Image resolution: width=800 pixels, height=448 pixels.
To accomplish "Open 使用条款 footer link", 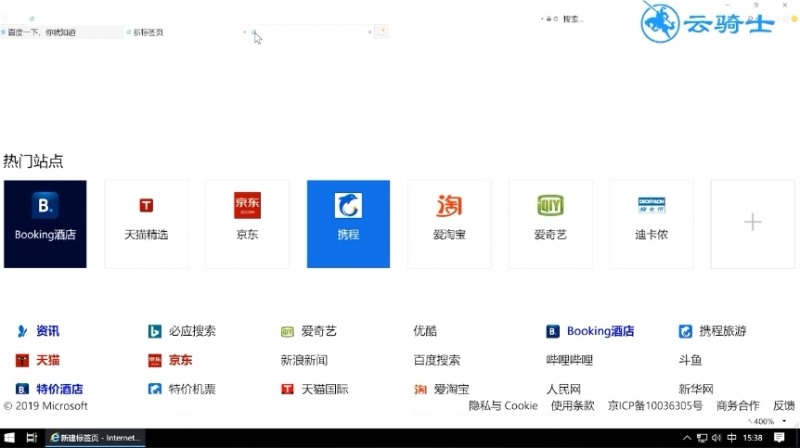I will (x=572, y=406).
